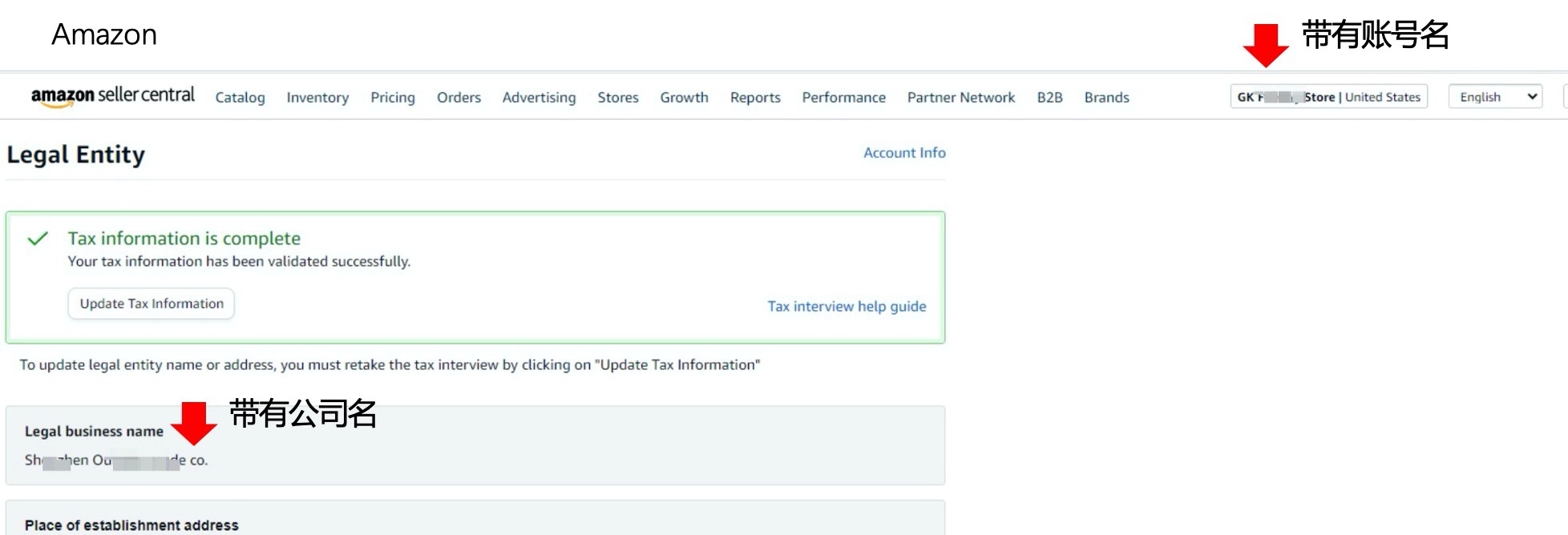Select the 'Tax information is complete' heading
Image resolution: width=1568 pixels, height=535 pixels.
point(184,239)
